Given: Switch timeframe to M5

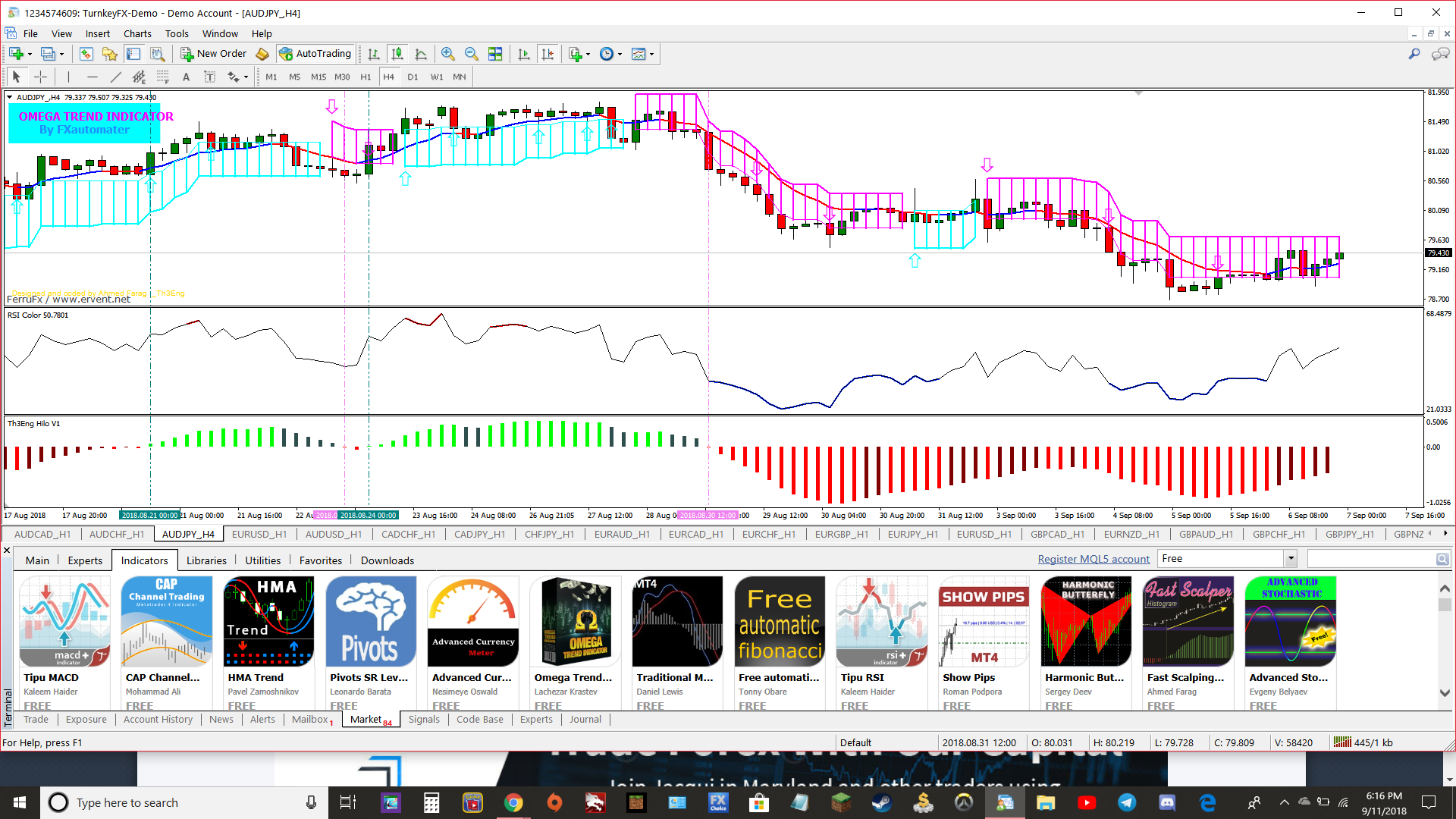Looking at the screenshot, I should 294,77.
